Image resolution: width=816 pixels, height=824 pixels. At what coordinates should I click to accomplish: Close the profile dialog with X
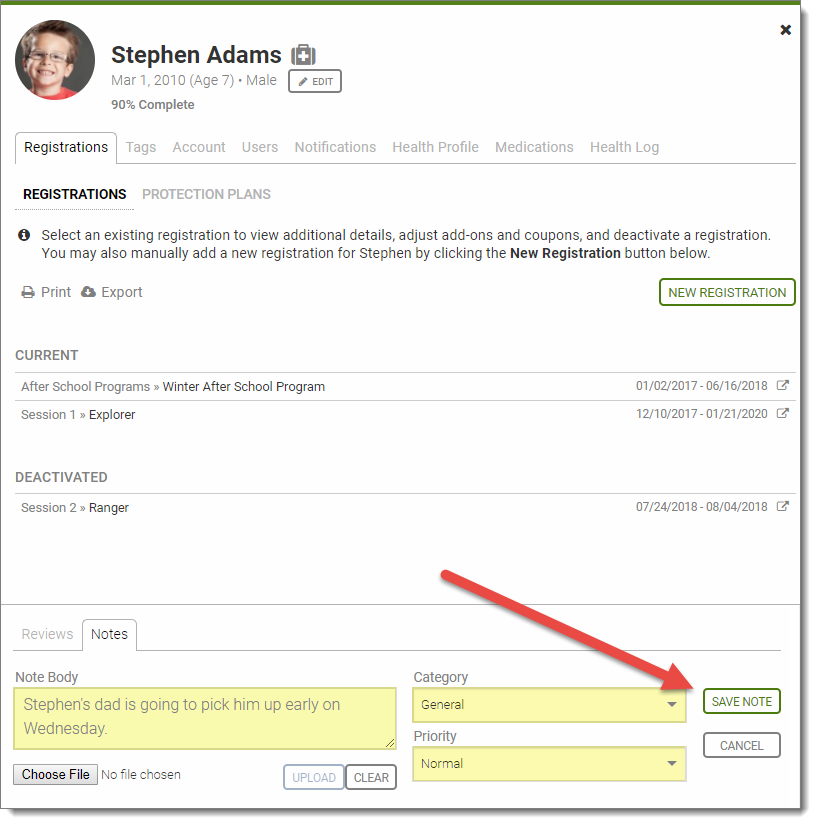(785, 30)
